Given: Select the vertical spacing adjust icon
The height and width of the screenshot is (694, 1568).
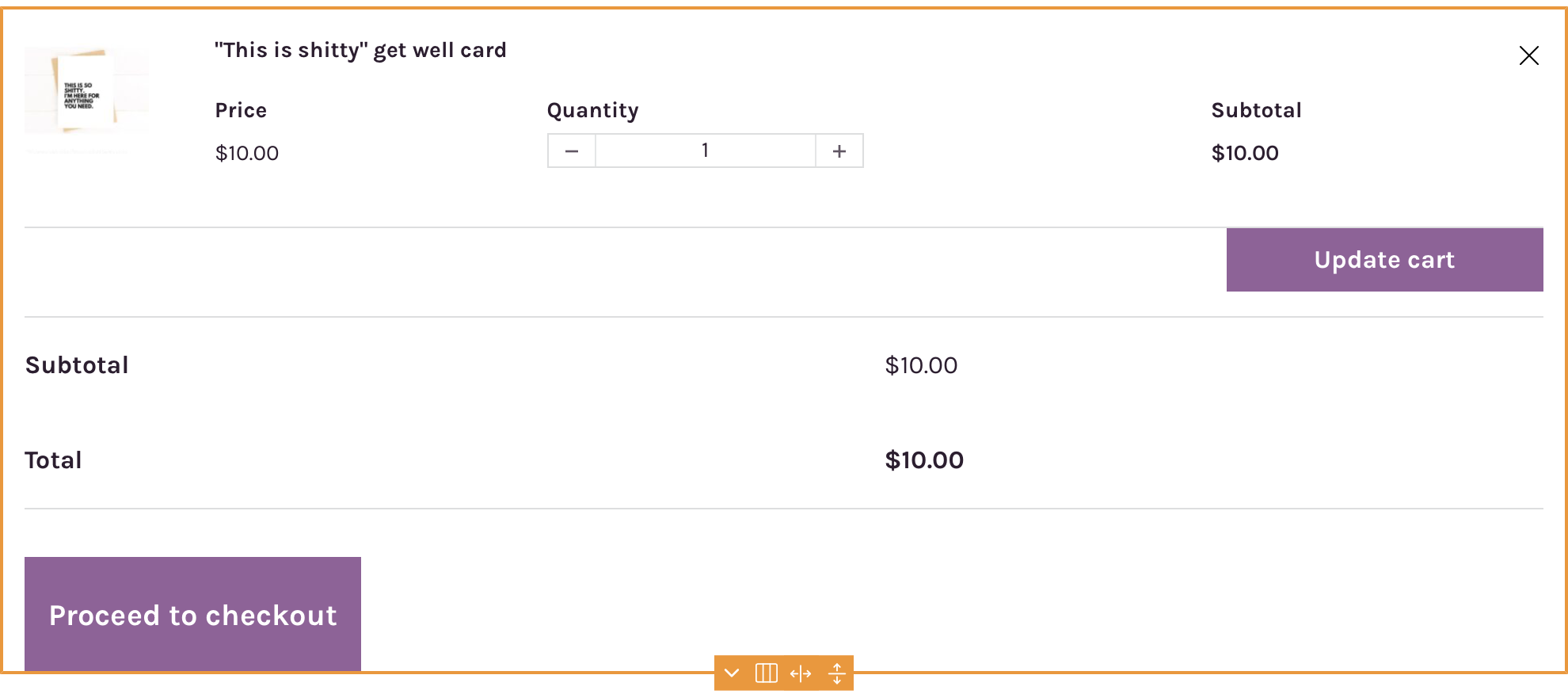Looking at the screenshot, I should pos(836,673).
